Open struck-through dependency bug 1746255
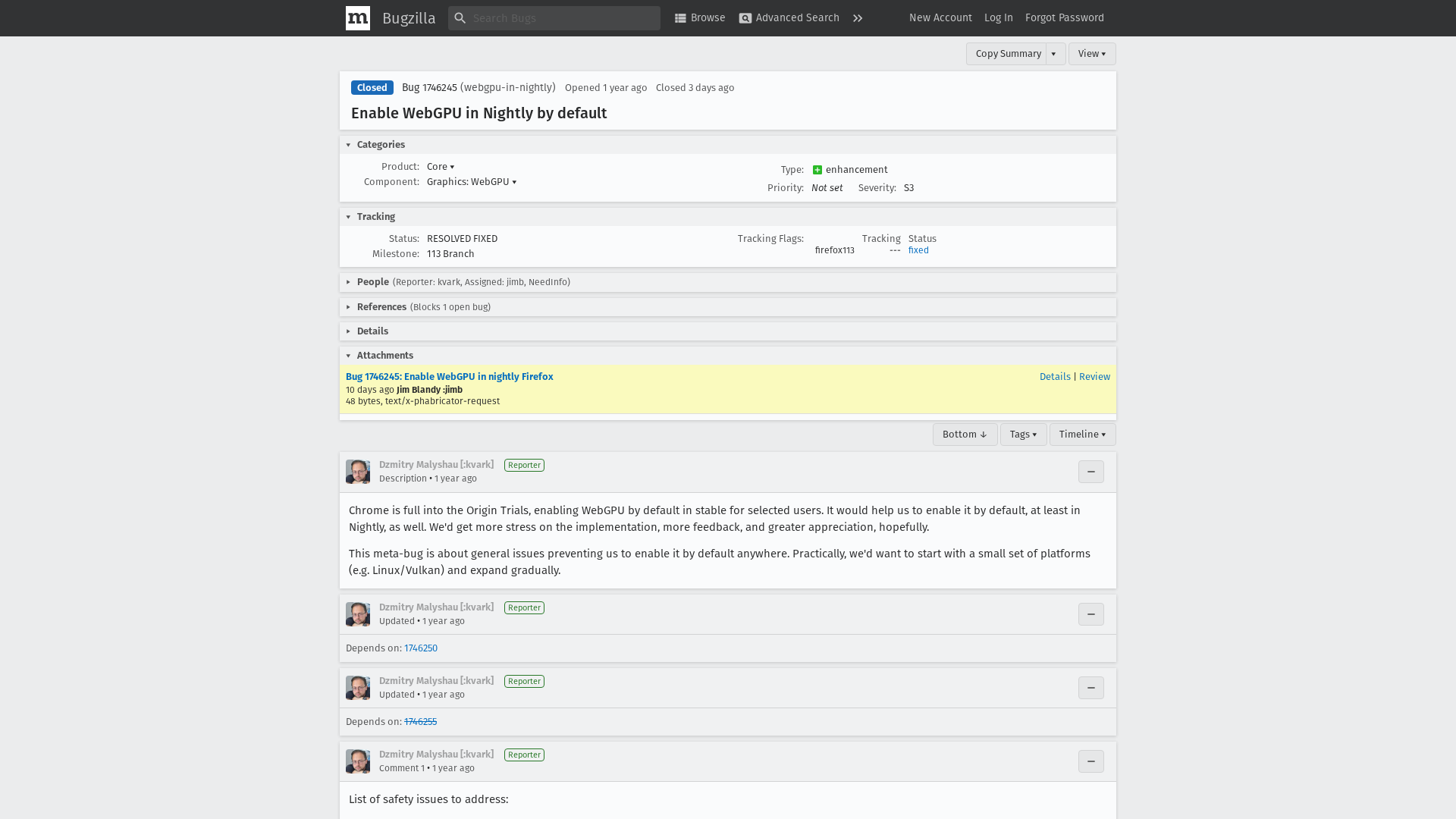 click(x=421, y=722)
